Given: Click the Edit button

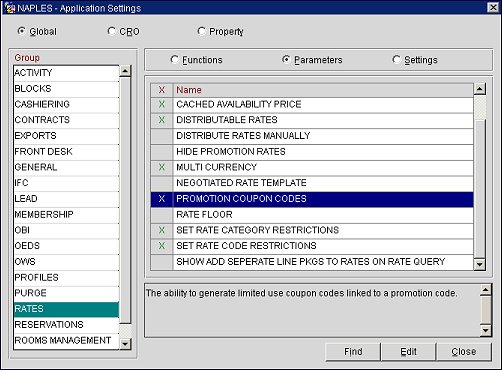Looking at the screenshot, I should point(408,352).
